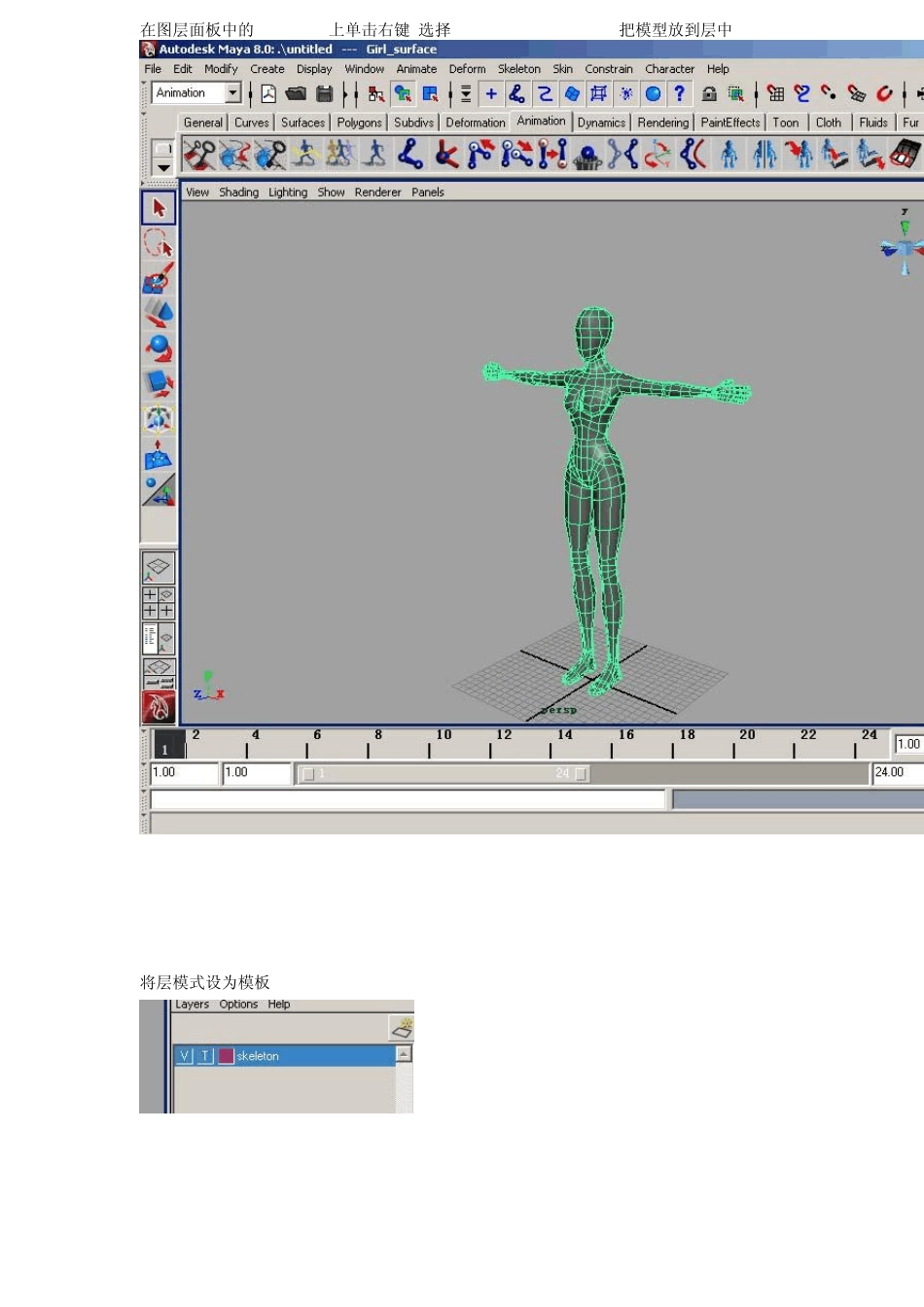Switch to single perspective view layout
The width and height of the screenshot is (924, 1307).
pos(159,567)
